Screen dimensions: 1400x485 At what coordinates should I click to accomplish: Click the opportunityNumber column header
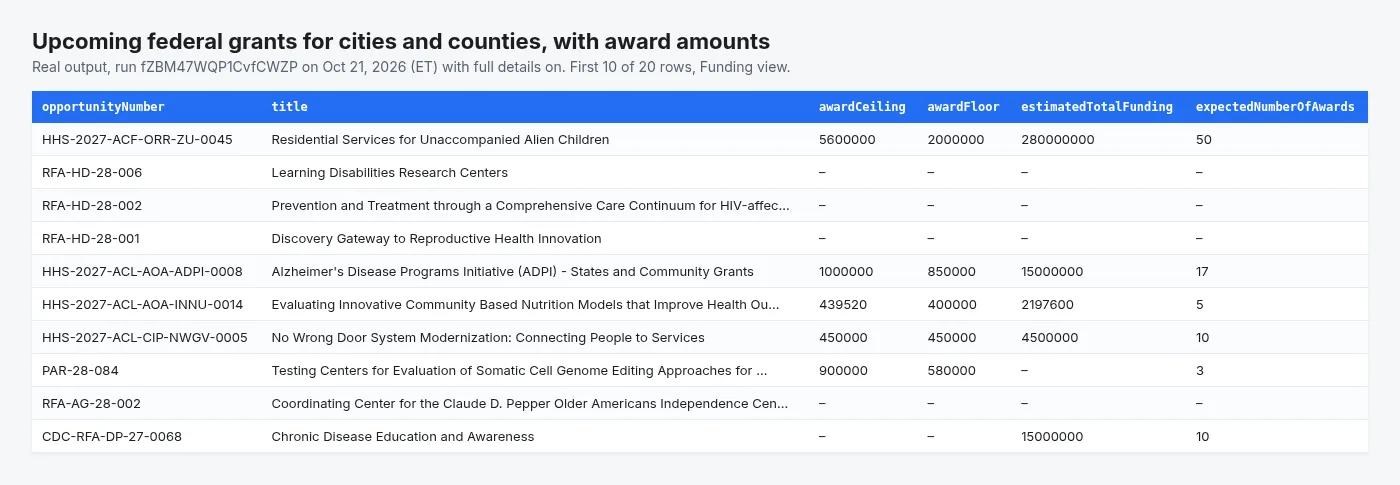point(103,107)
